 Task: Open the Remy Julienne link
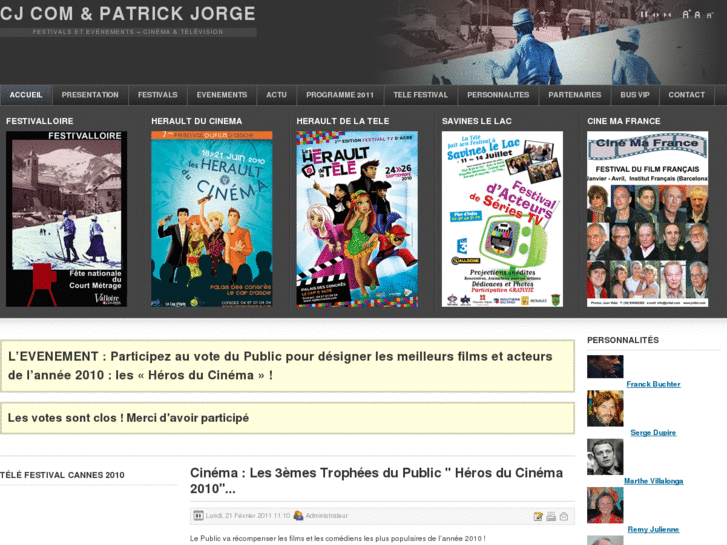pyautogui.click(x=653, y=530)
